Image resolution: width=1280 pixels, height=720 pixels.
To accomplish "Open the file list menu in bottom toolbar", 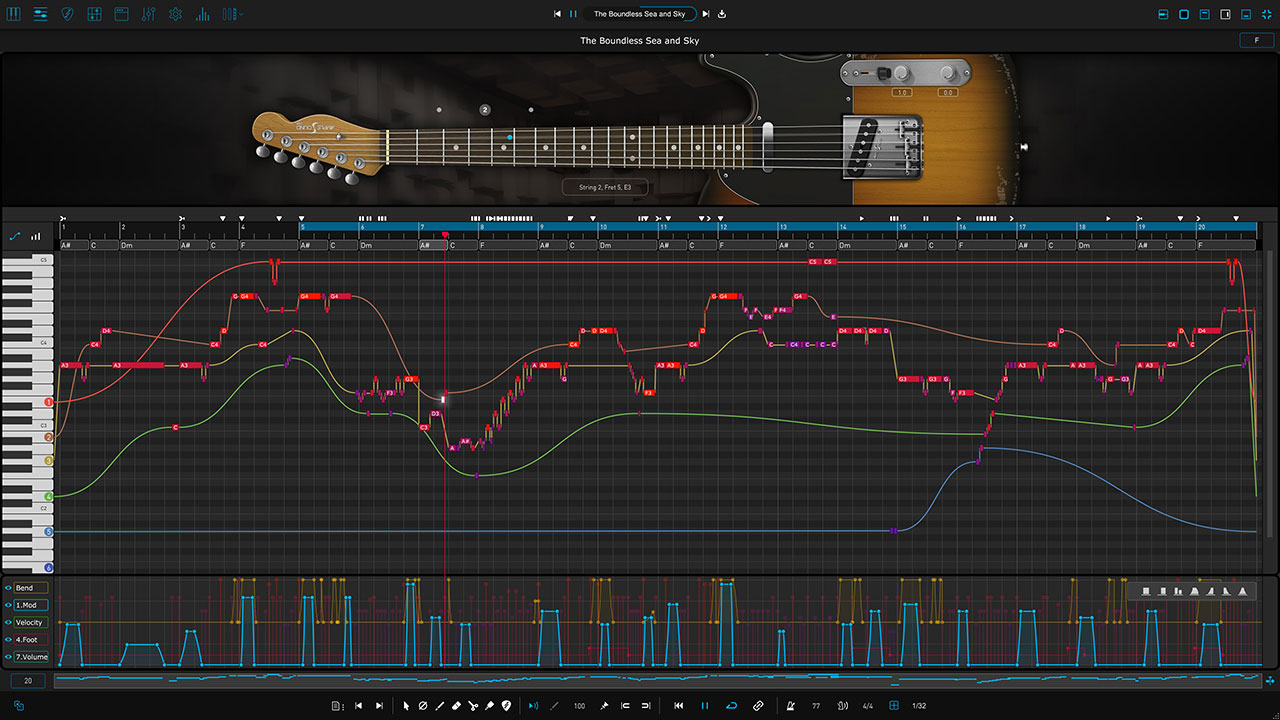I will [338, 706].
